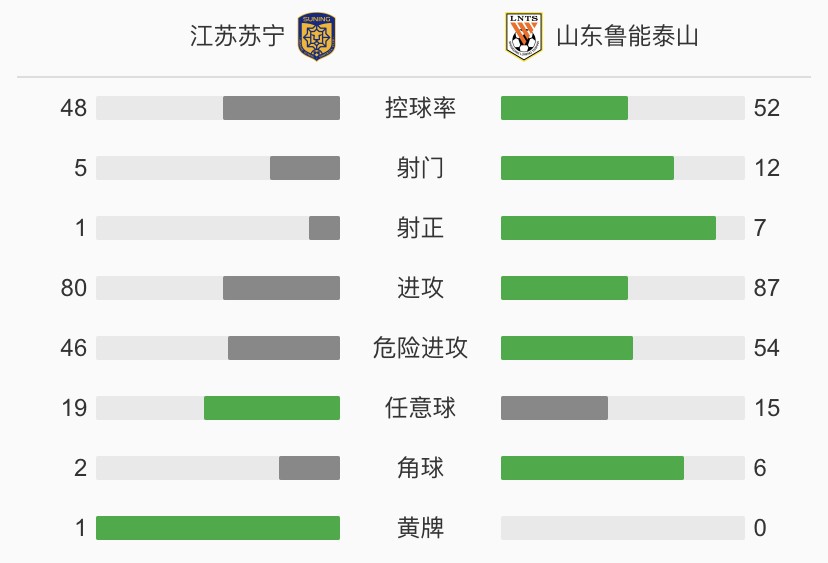Viewport: 828px width, 563px height.
Task: Click the Jiangsu attacks value 80
Action: pos(73,288)
